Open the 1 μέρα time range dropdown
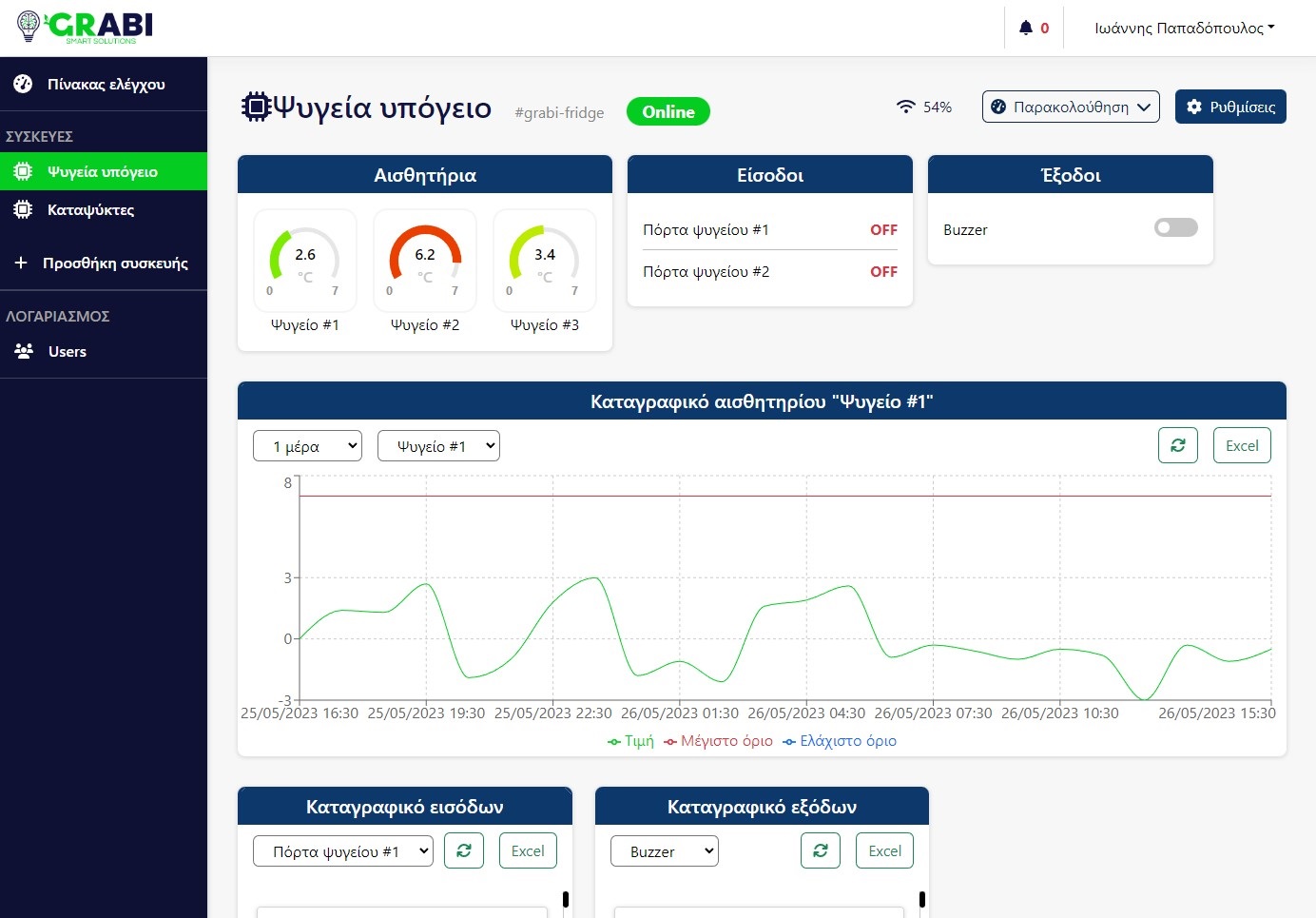The height and width of the screenshot is (918, 1316). pyautogui.click(x=307, y=446)
